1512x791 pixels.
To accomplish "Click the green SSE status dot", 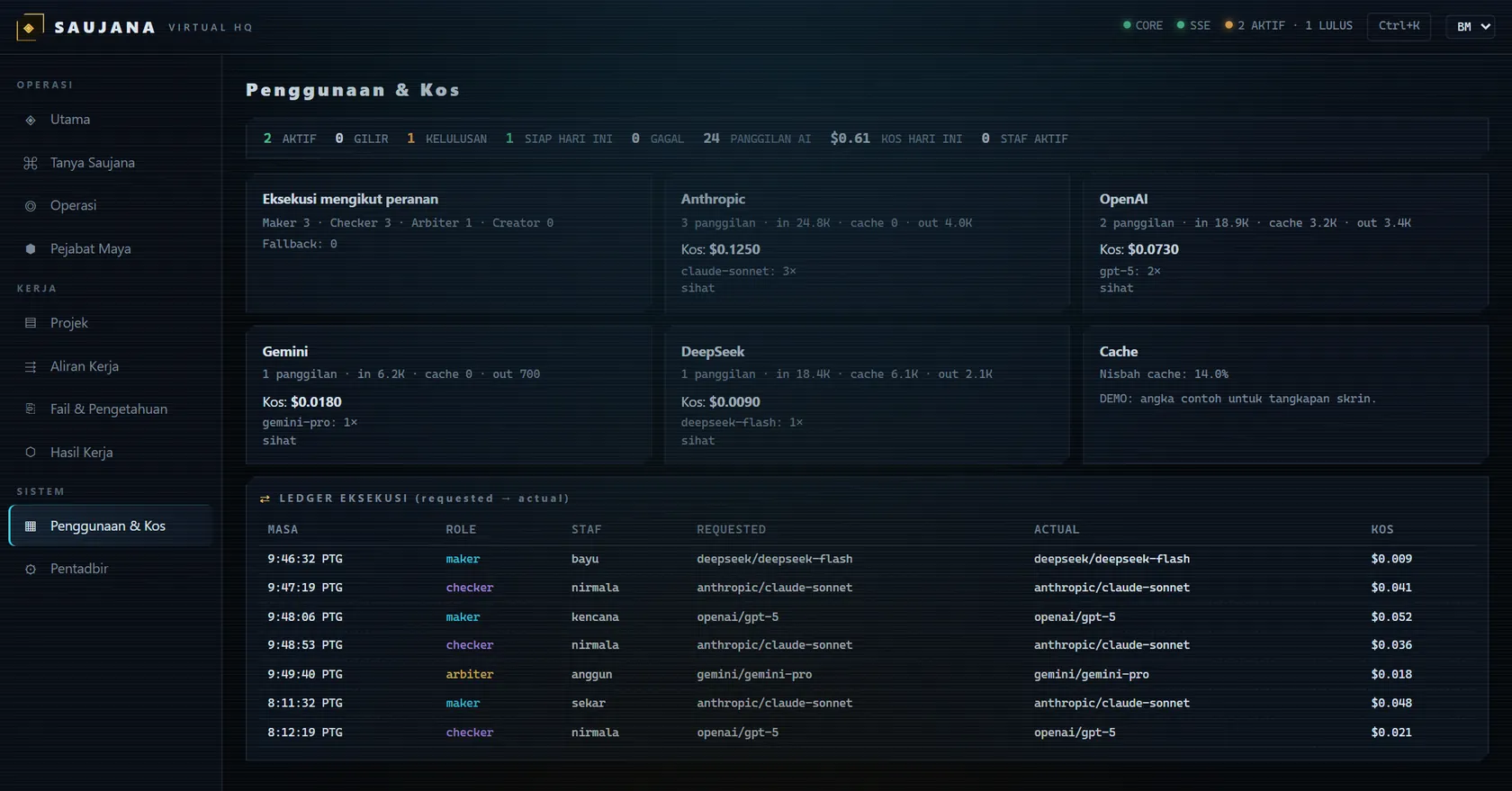I will coord(1181,25).
